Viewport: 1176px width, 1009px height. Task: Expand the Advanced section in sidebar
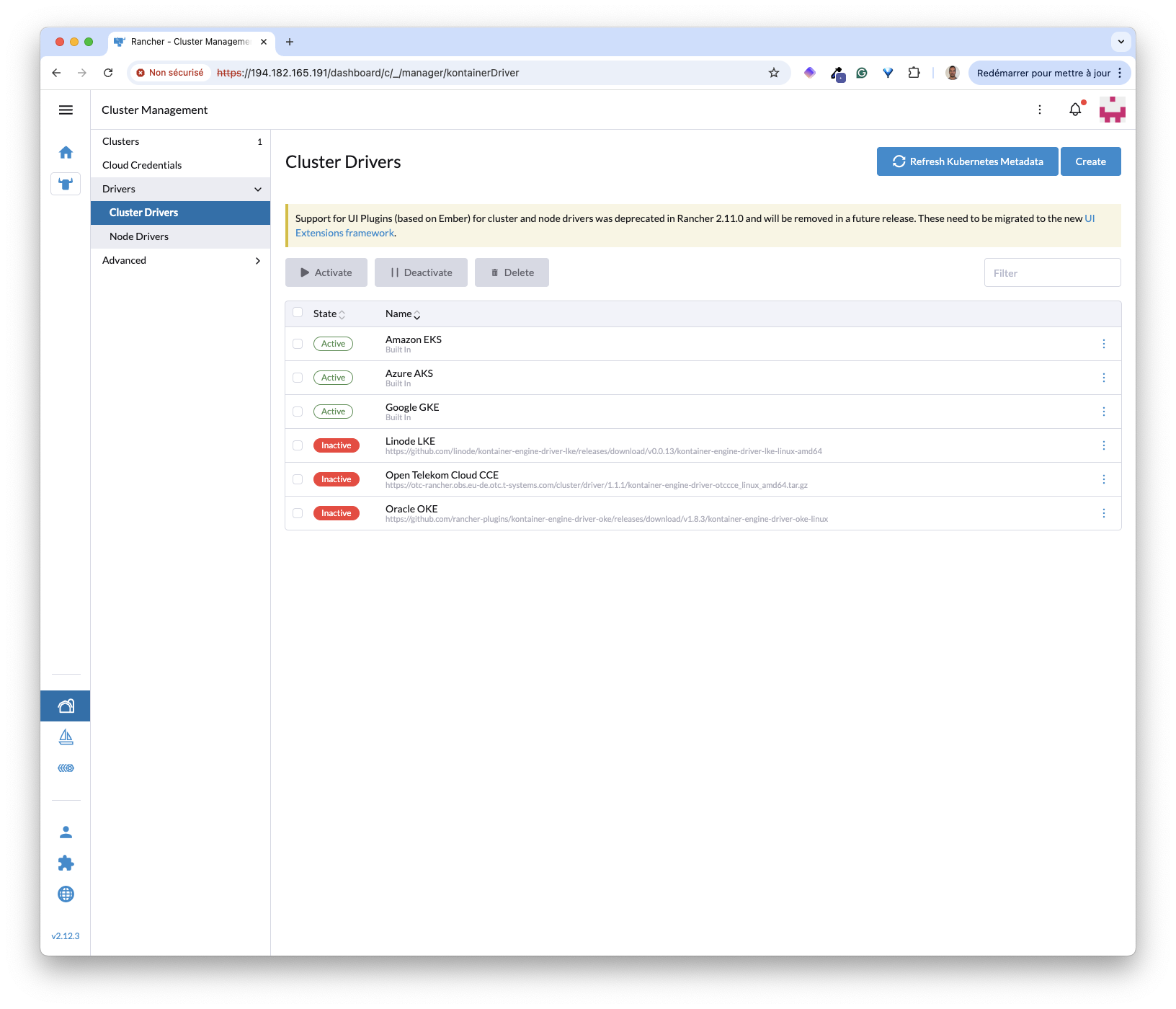180,260
